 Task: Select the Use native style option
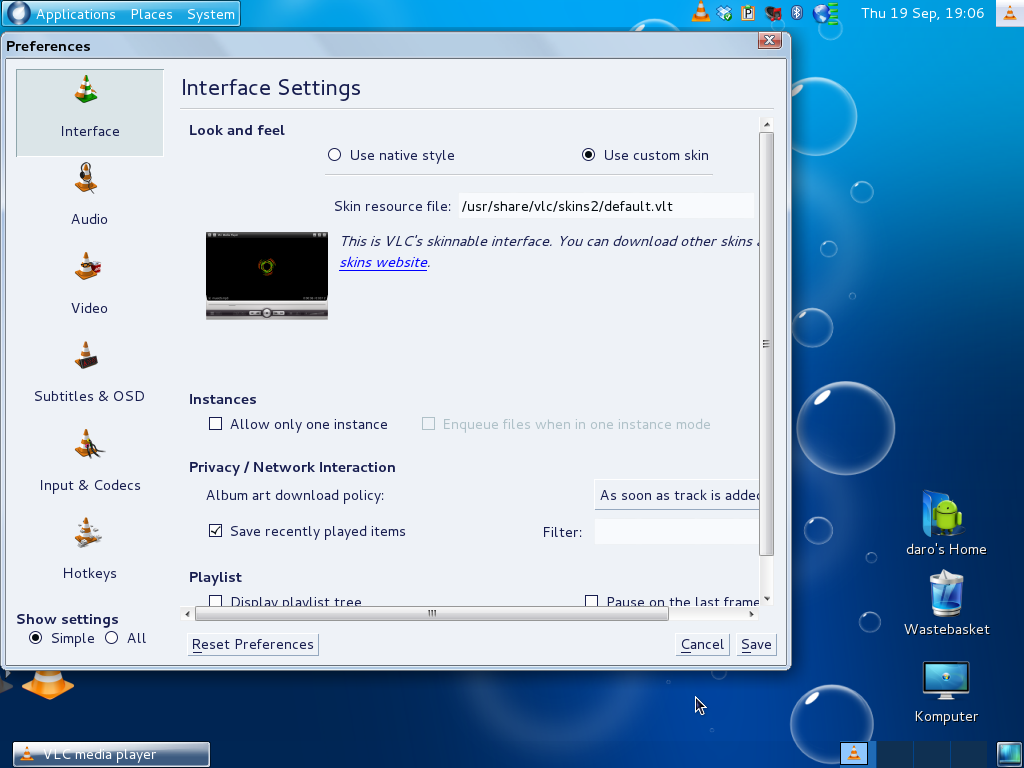click(335, 155)
